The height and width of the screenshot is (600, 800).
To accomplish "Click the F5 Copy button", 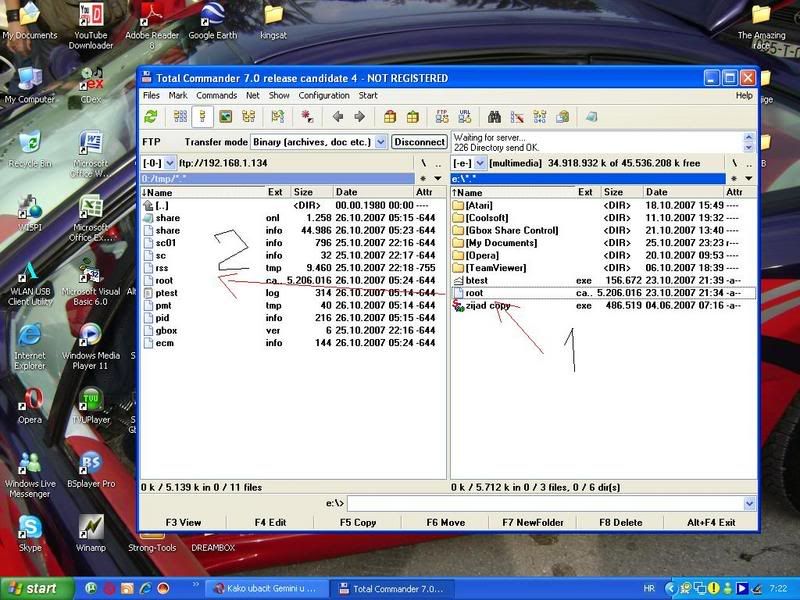I will point(358,522).
